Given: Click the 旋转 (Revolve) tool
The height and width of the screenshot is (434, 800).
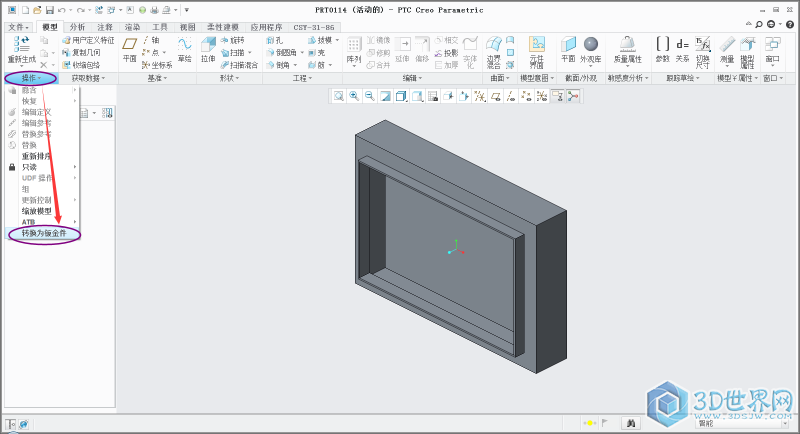Looking at the screenshot, I should (233, 40).
